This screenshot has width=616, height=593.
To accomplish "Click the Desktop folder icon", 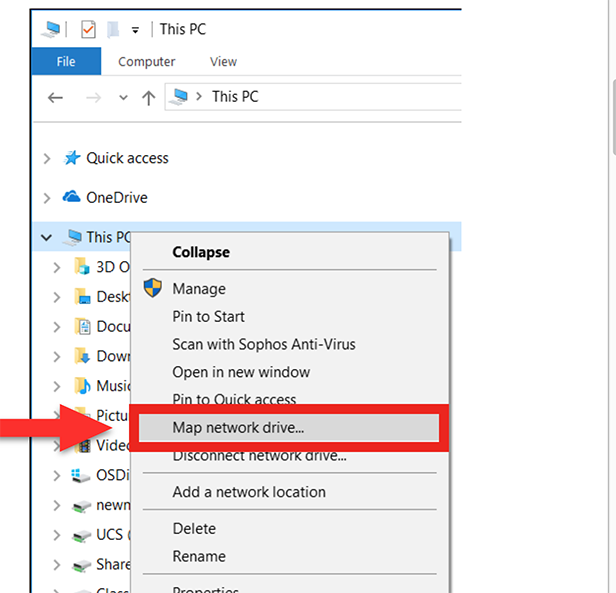I will (82, 296).
